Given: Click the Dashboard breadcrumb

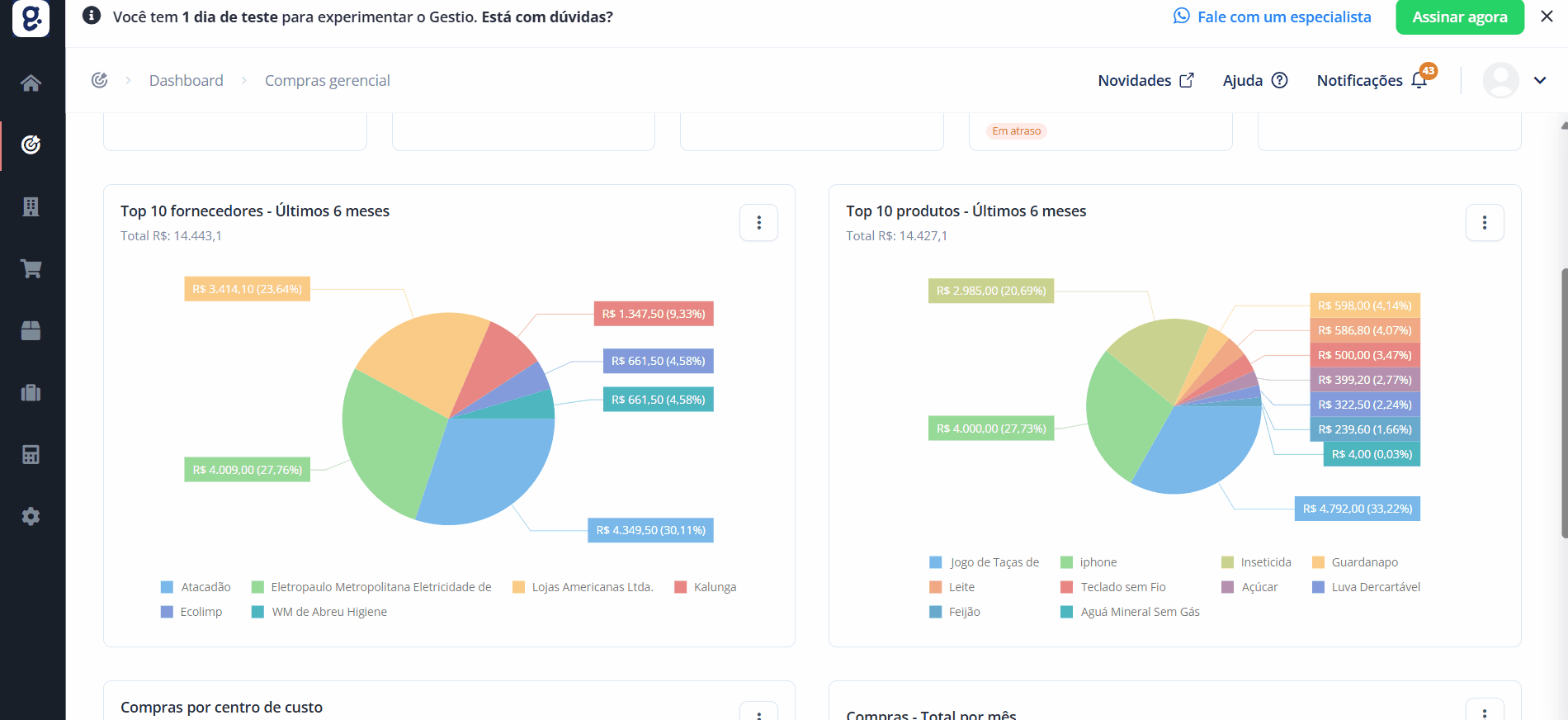Looking at the screenshot, I should coord(187,80).
